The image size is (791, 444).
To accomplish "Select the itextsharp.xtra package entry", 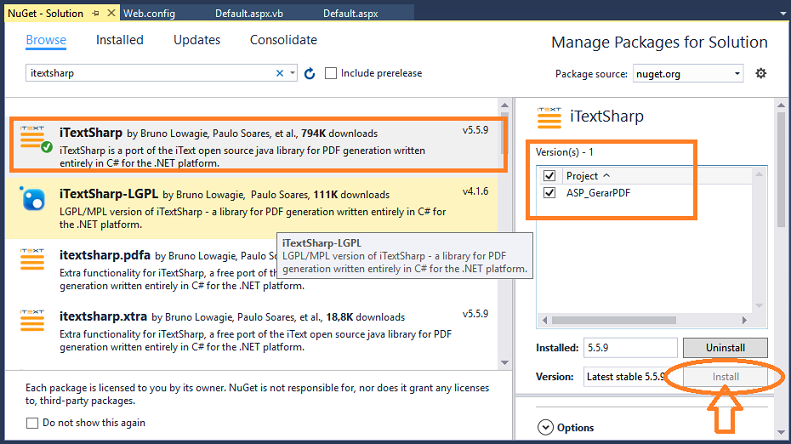I will click(x=251, y=331).
